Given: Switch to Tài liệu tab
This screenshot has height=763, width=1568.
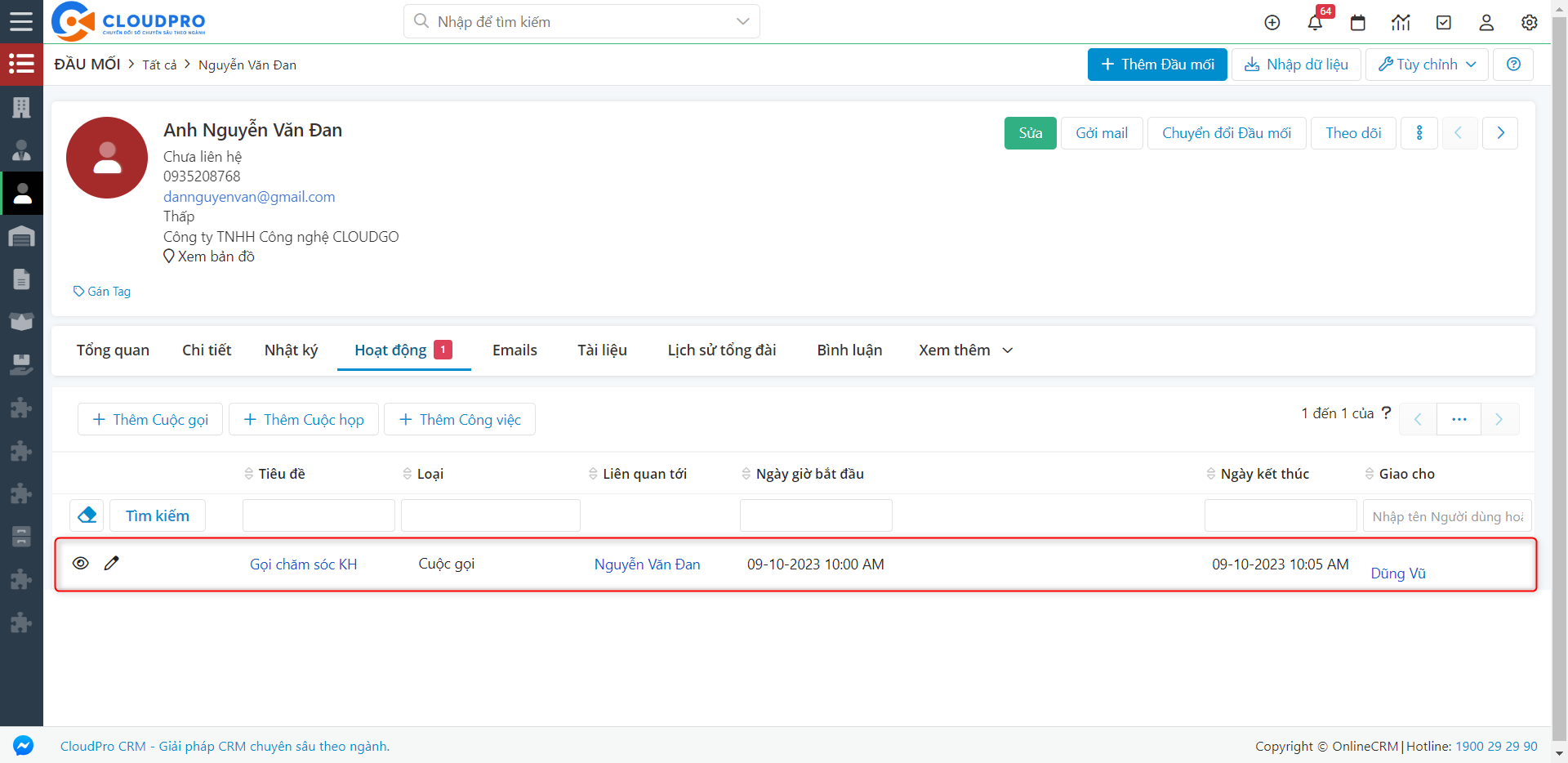Looking at the screenshot, I should (602, 350).
